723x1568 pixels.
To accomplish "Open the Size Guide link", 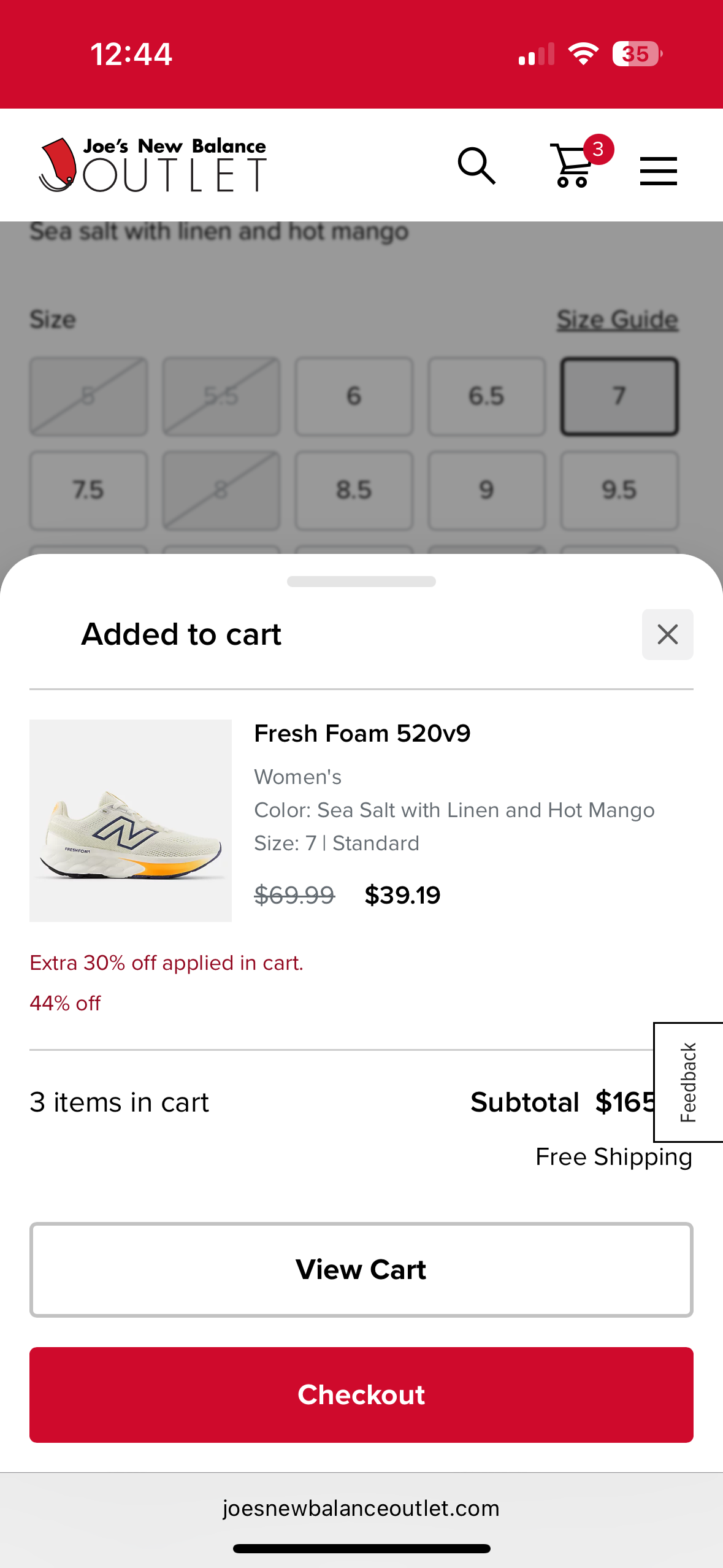I will (617, 320).
